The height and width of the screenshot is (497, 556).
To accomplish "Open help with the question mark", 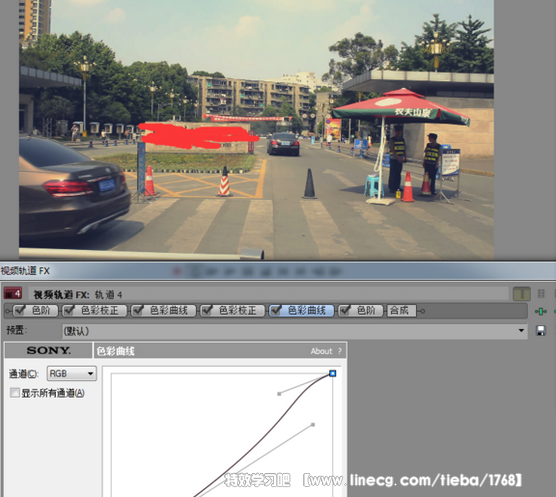I will click(x=340, y=351).
